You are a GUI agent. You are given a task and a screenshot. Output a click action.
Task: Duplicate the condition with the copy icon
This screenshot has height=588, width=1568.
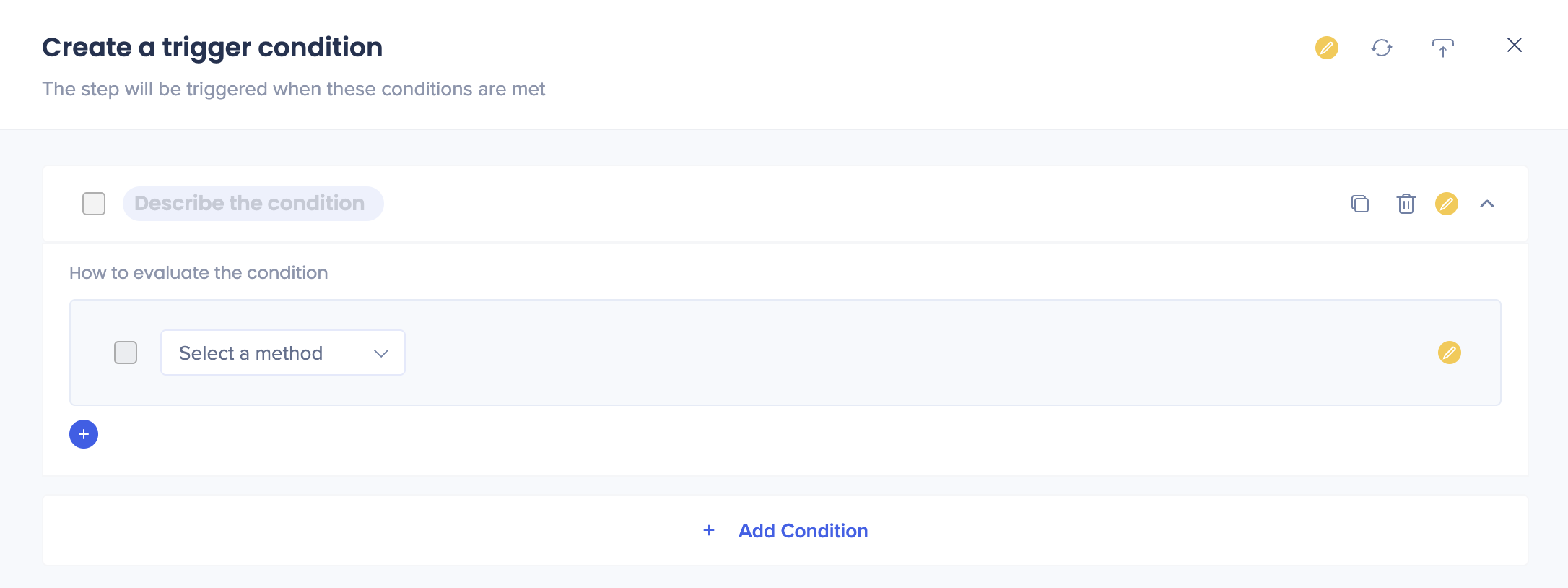pyautogui.click(x=1360, y=204)
